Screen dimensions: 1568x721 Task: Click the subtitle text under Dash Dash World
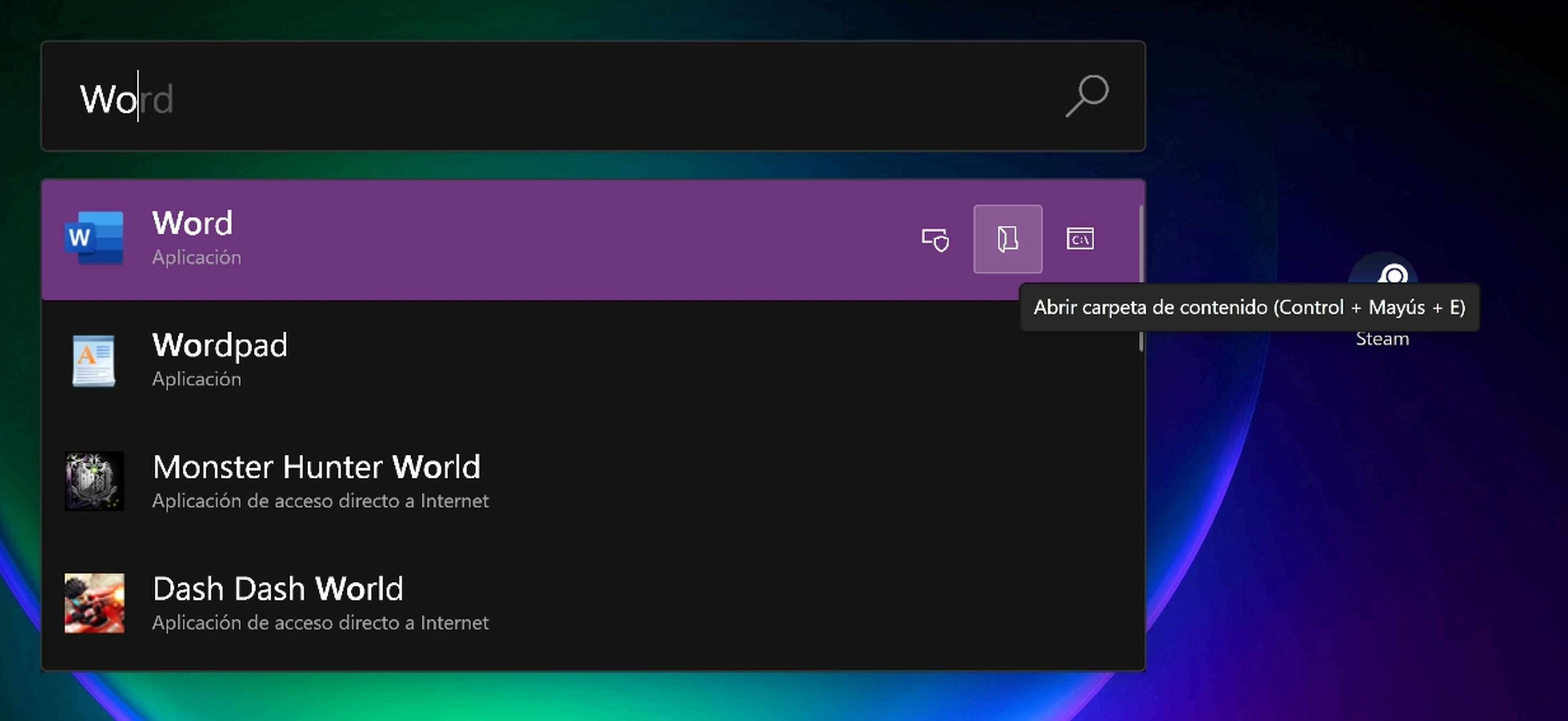[x=320, y=623]
